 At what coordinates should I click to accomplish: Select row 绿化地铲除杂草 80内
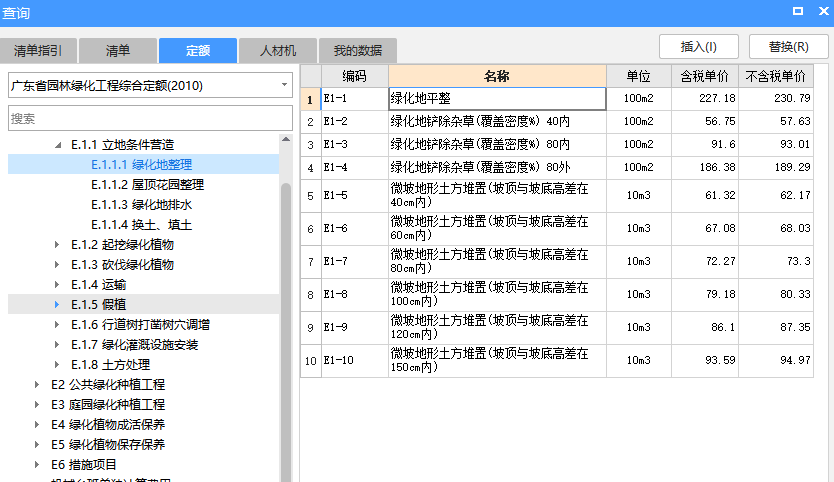[x=557, y=145]
